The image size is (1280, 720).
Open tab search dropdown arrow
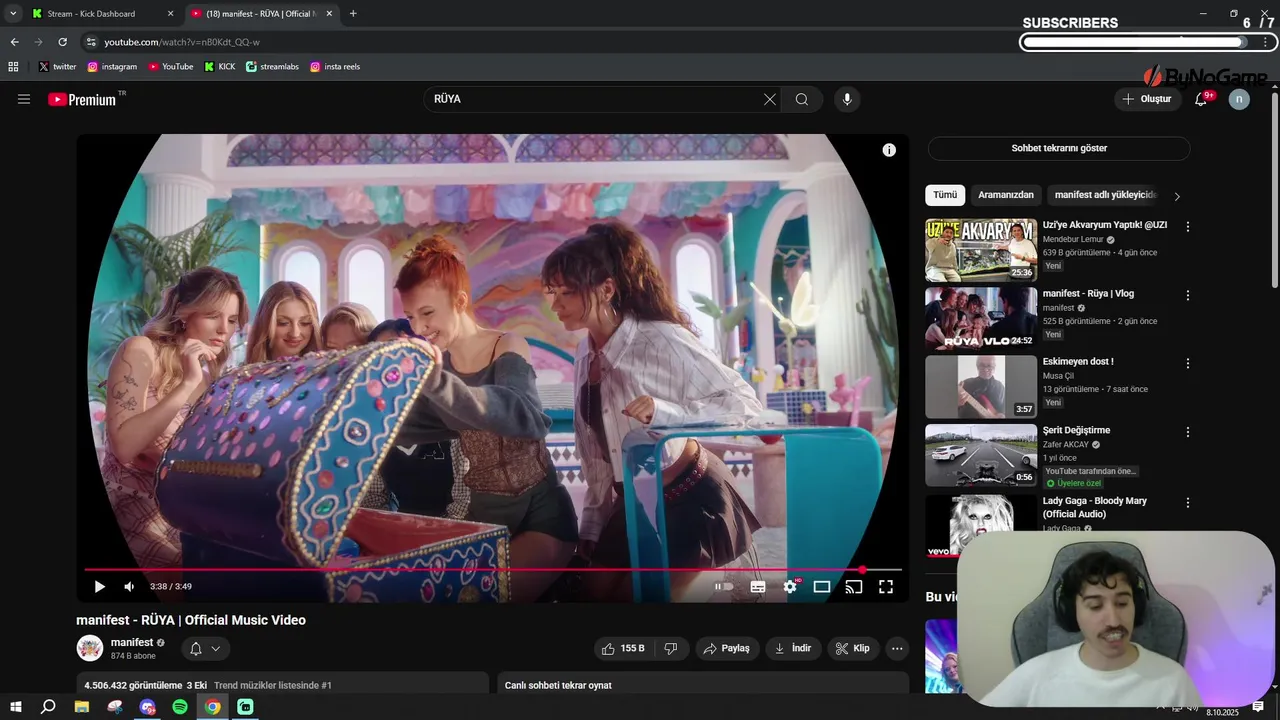pos(12,14)
